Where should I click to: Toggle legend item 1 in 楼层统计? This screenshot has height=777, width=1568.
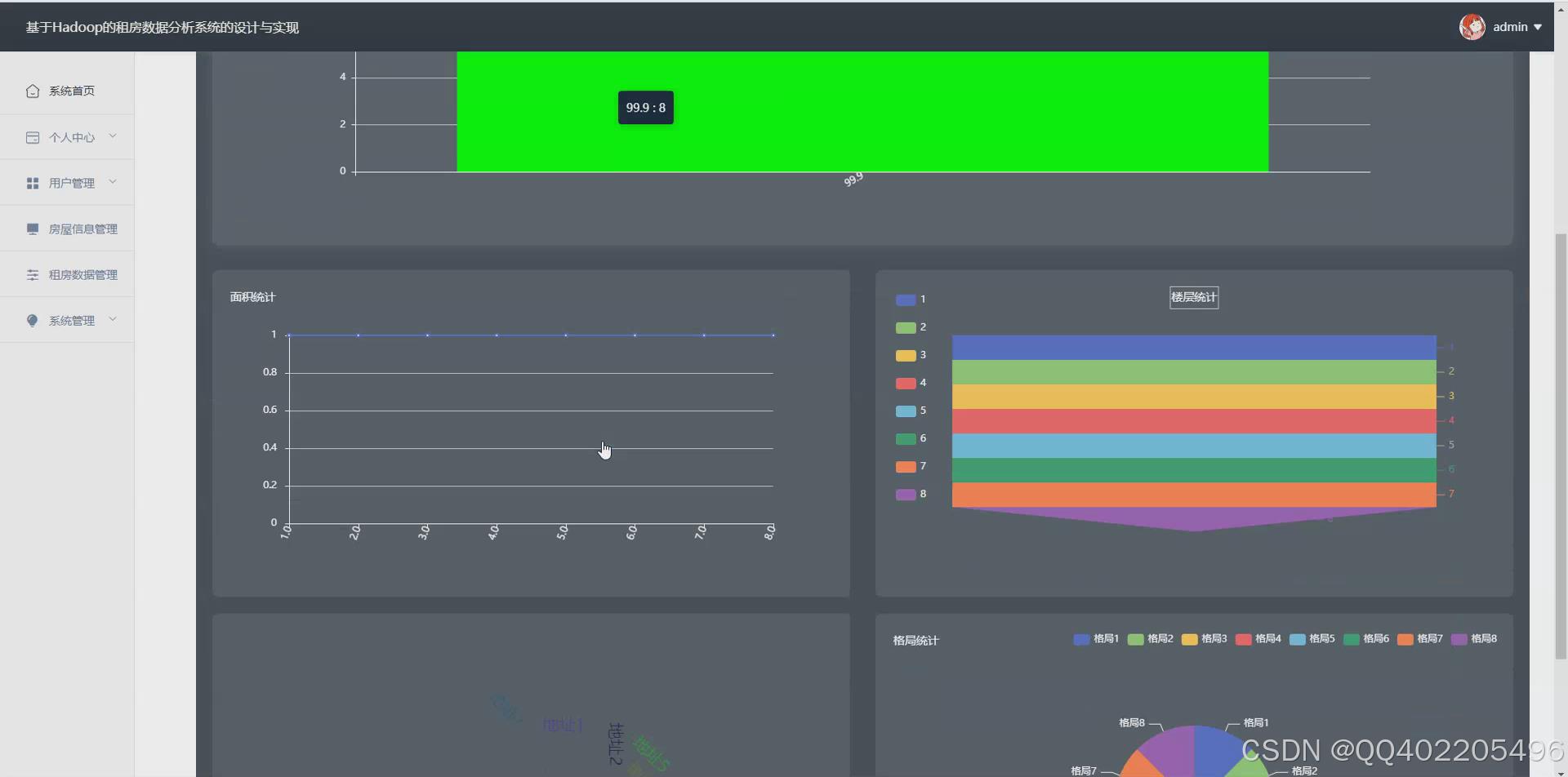911,300
